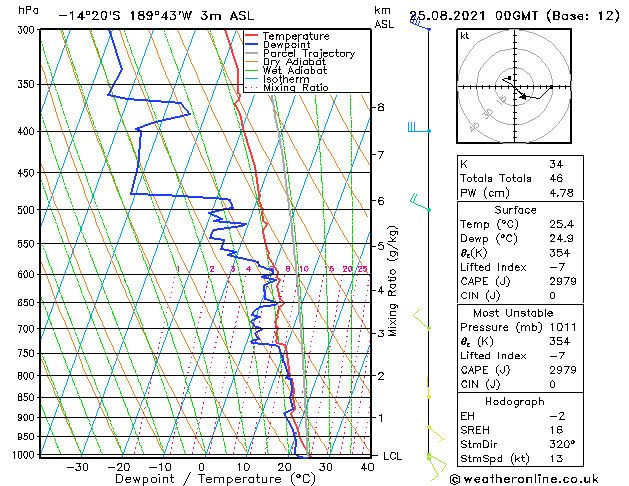Click the yellow wind marker at 850 hPa

(428, 393)
